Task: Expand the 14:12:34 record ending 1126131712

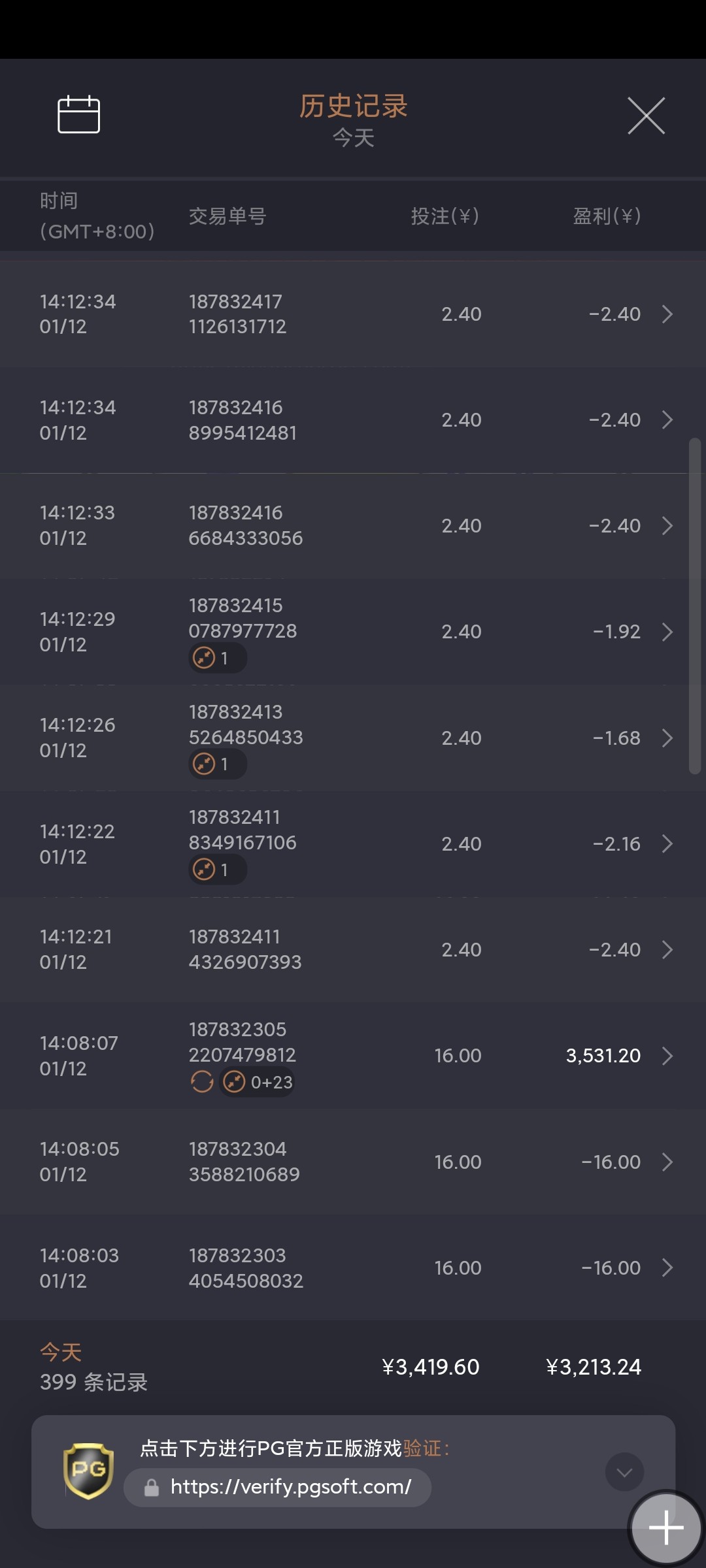Action: click(667, 314)
